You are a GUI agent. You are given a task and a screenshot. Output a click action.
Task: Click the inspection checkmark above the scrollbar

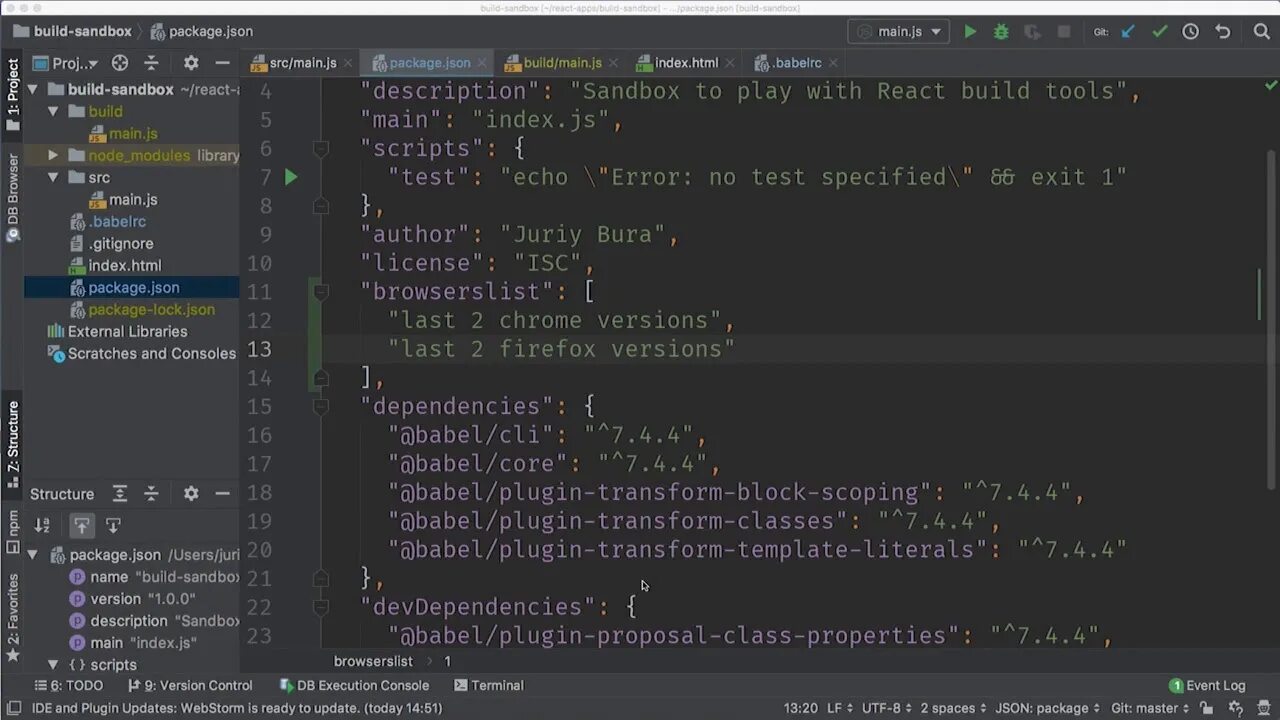click(1270, 87)
